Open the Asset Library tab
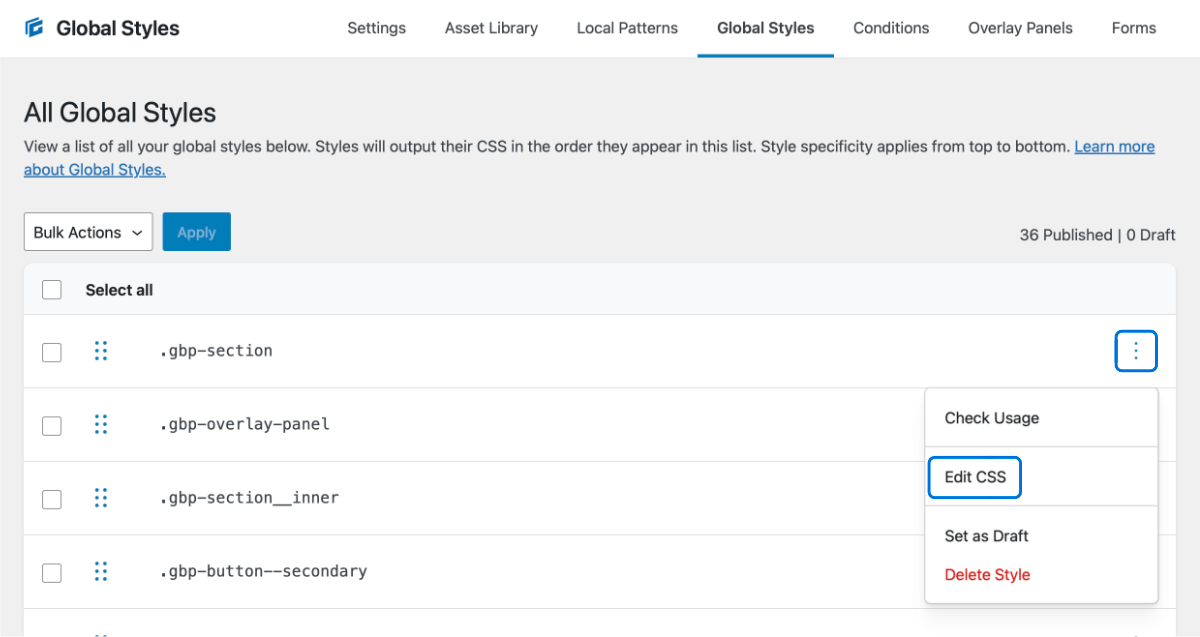The image size is (1200, 637). tap(491, 28)
